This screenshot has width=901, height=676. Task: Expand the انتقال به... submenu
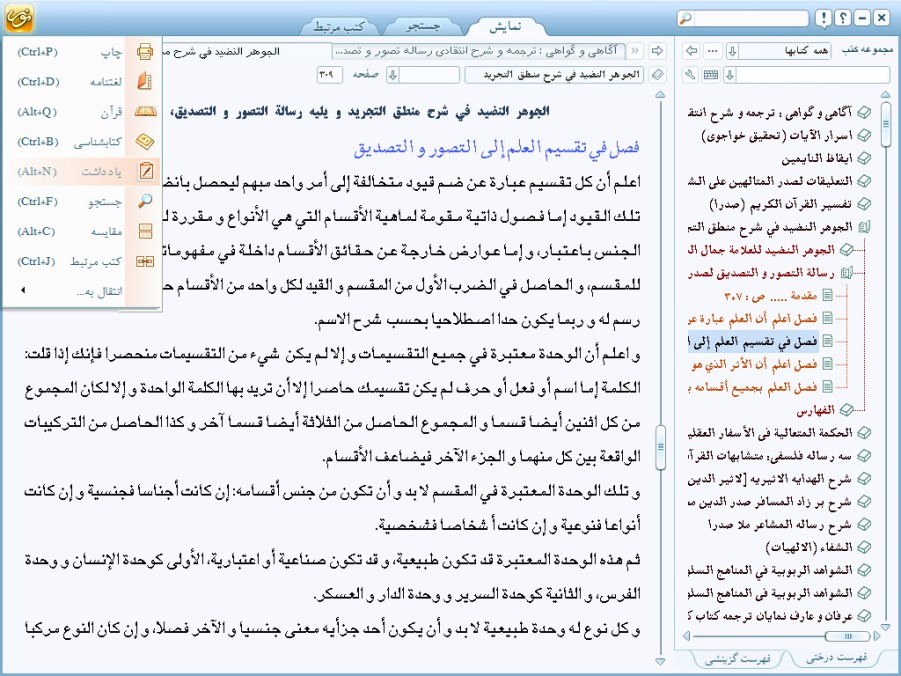point(81,291)
